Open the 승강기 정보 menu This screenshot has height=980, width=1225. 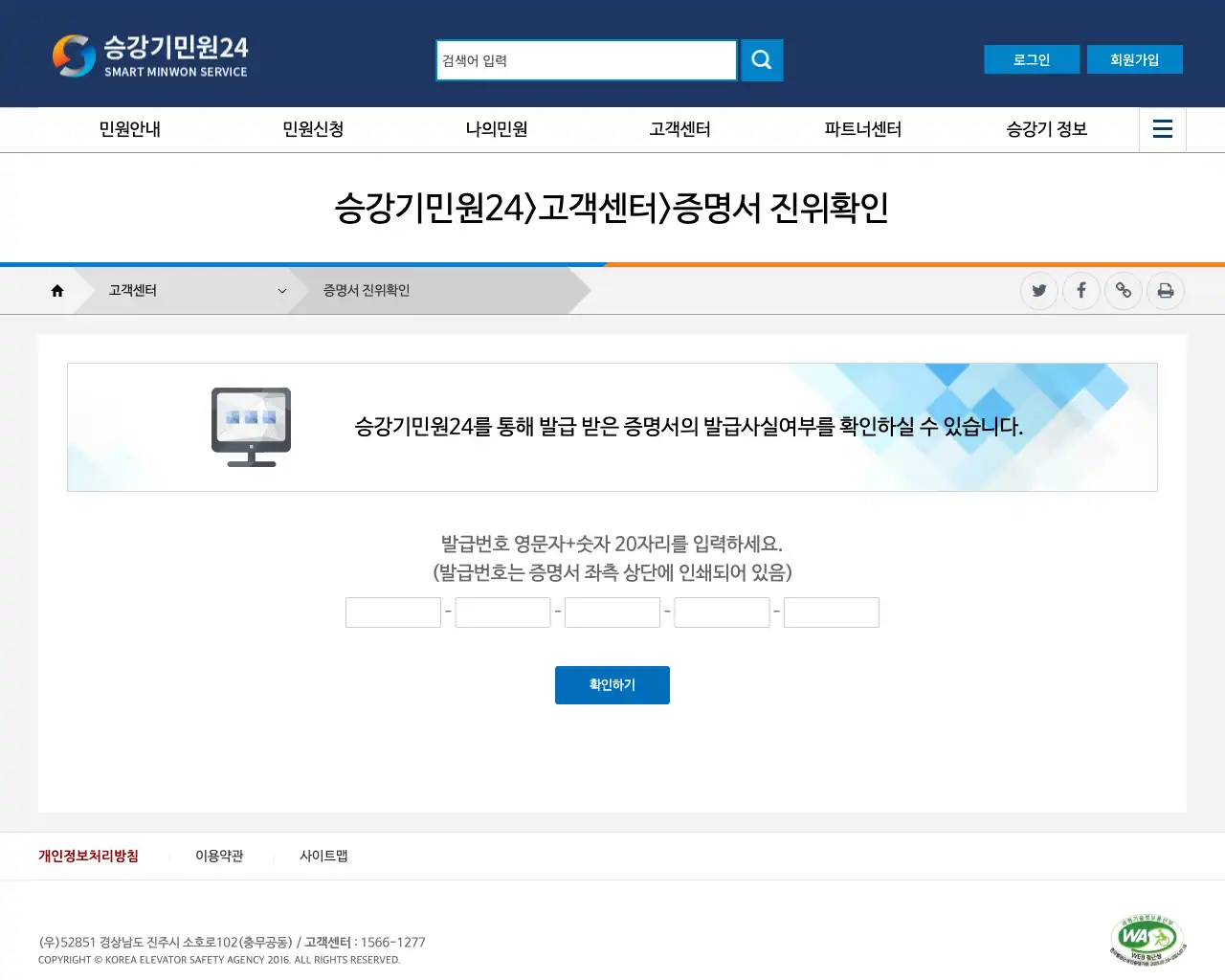1047,129
